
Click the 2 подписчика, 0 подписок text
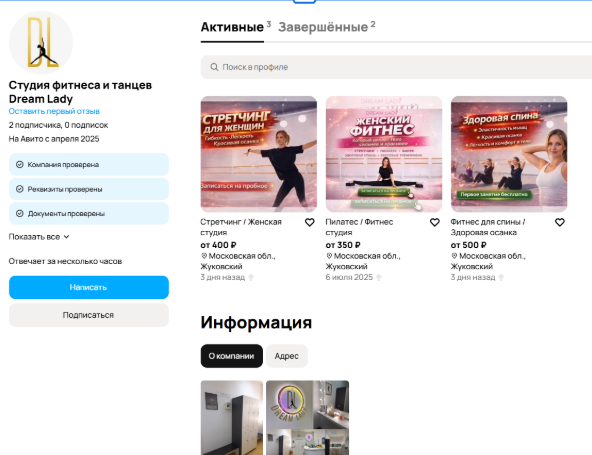click(59, 125)
